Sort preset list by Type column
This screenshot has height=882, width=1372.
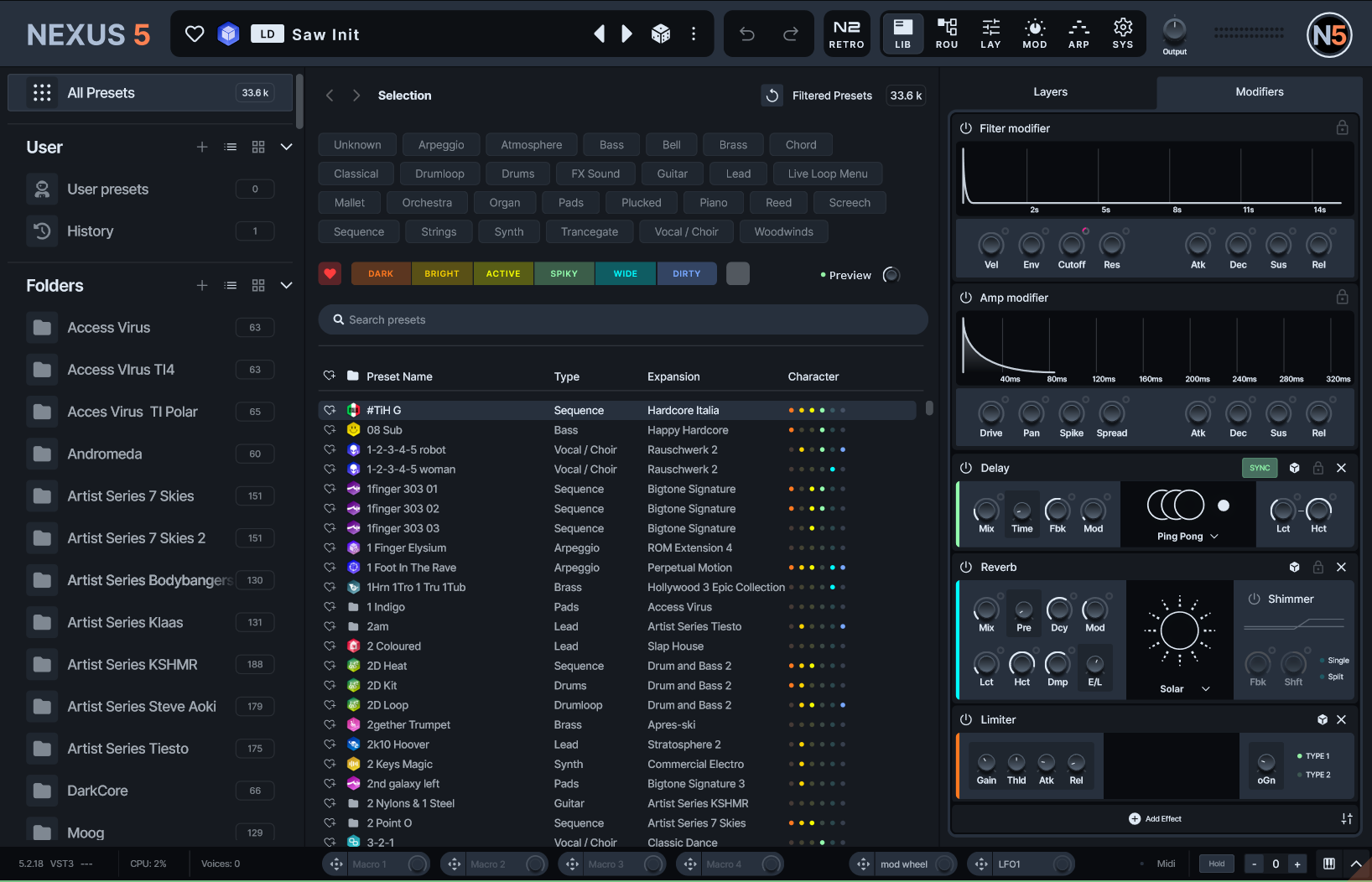click(567, 376)
